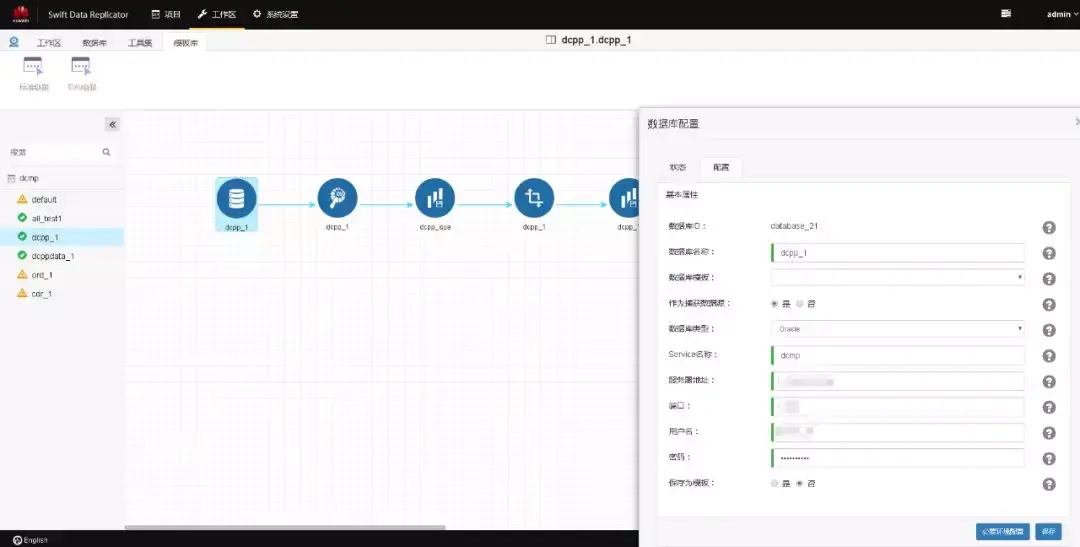The height and width of the screenshot is (547, 1080).
Task: Focus the Service名称 input field
Action: (x=897, y=355)
